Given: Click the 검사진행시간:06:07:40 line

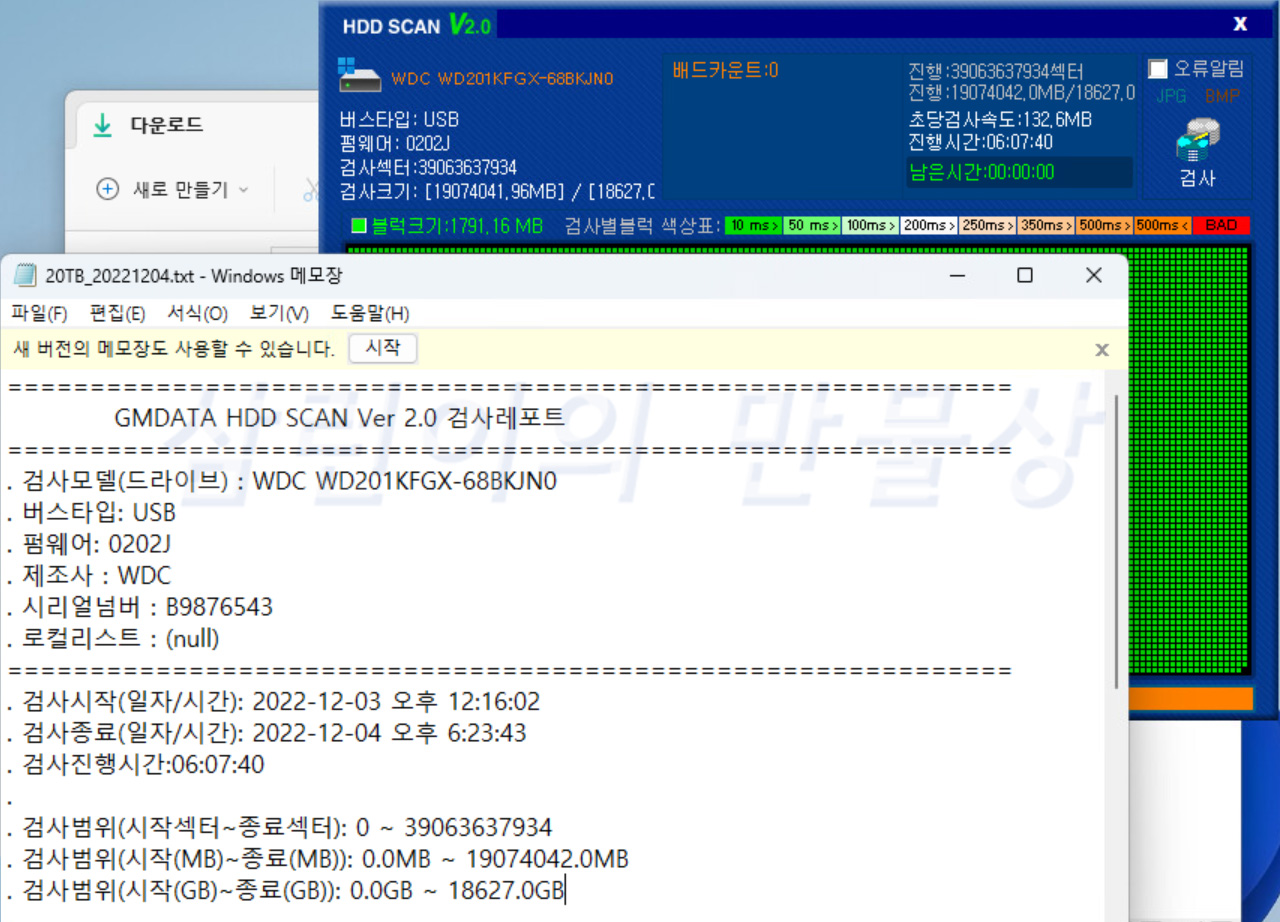Looking at the screenshot, I should point(136,764).
